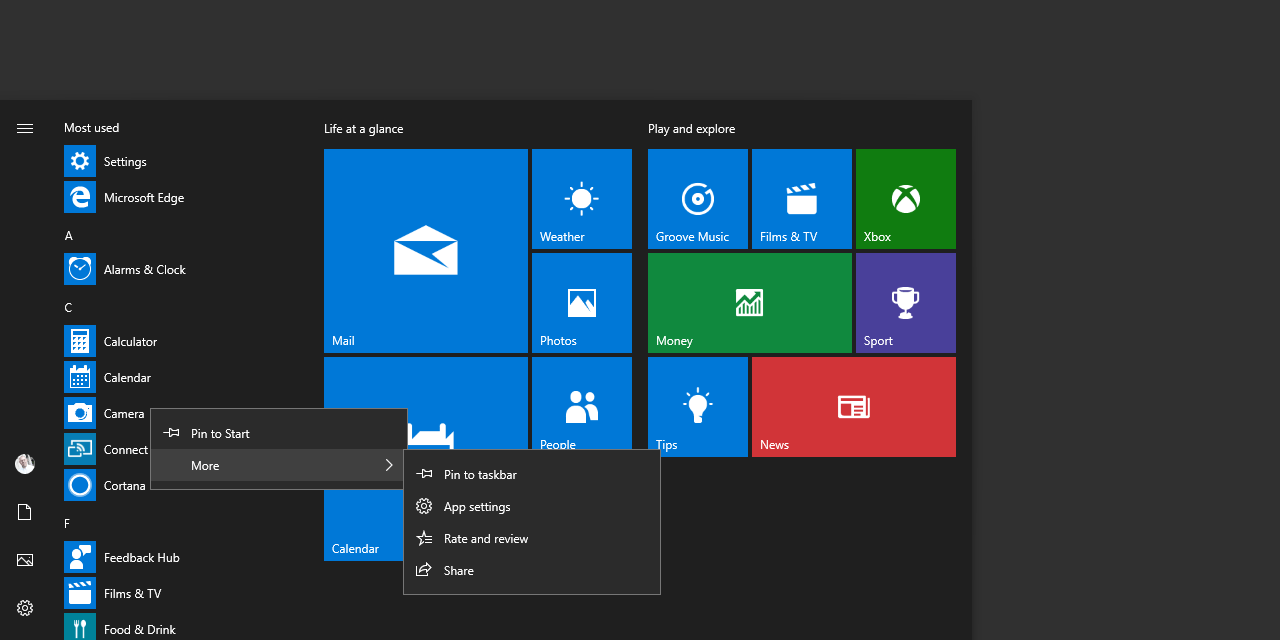Open the Mail tile
The height and width of the screenshot is (640, 1280).
click(425, 251)
